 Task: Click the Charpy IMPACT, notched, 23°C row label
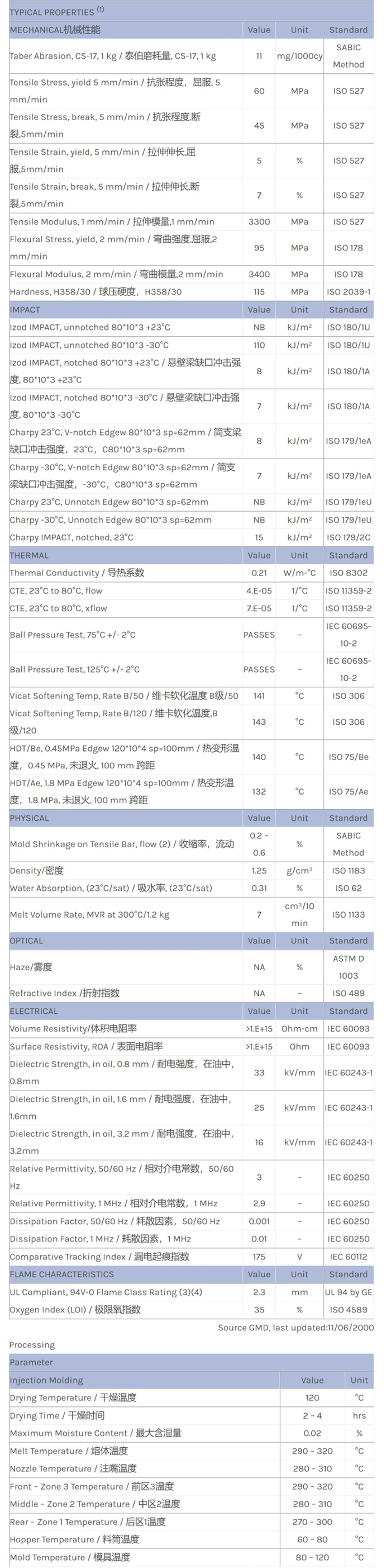(x=71, y=537)
